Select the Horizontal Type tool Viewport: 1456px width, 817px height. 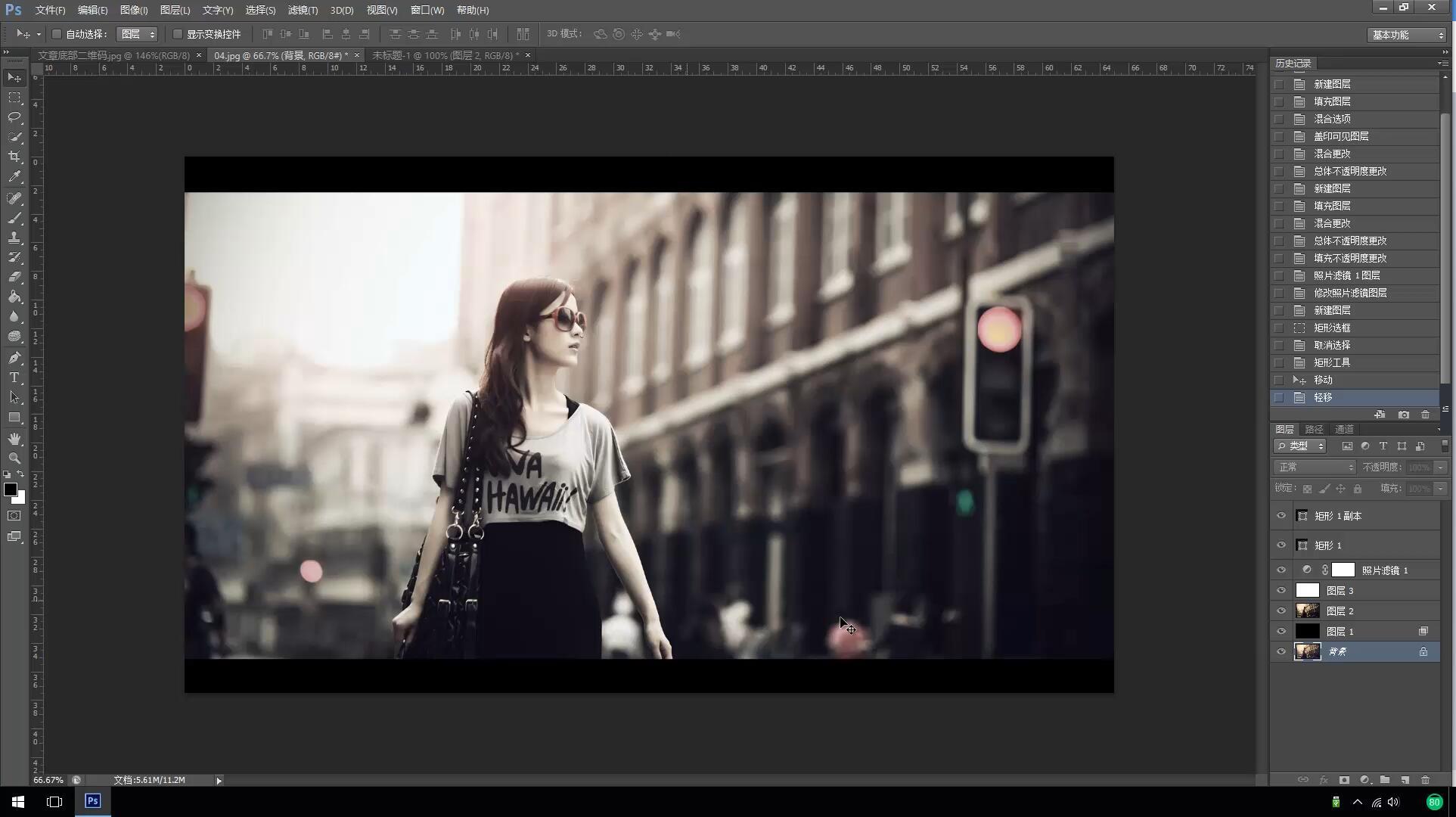click(14, 377)
